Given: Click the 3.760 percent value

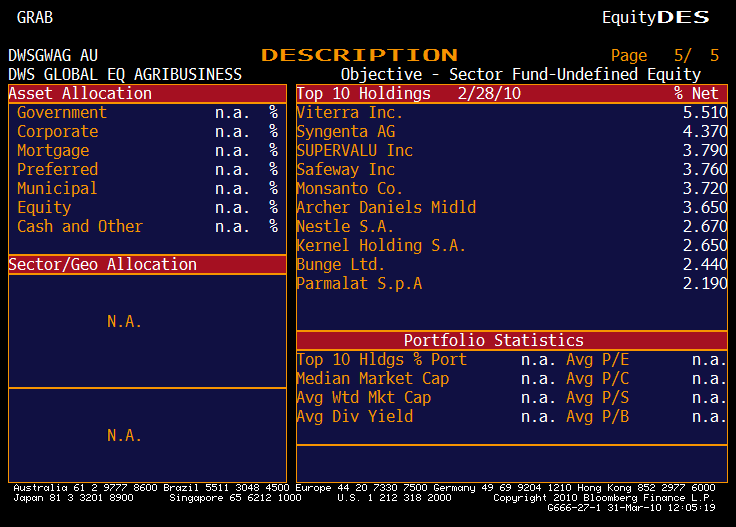Looking at the screenshot, I should pyautogui.click(x=705, y=169).
